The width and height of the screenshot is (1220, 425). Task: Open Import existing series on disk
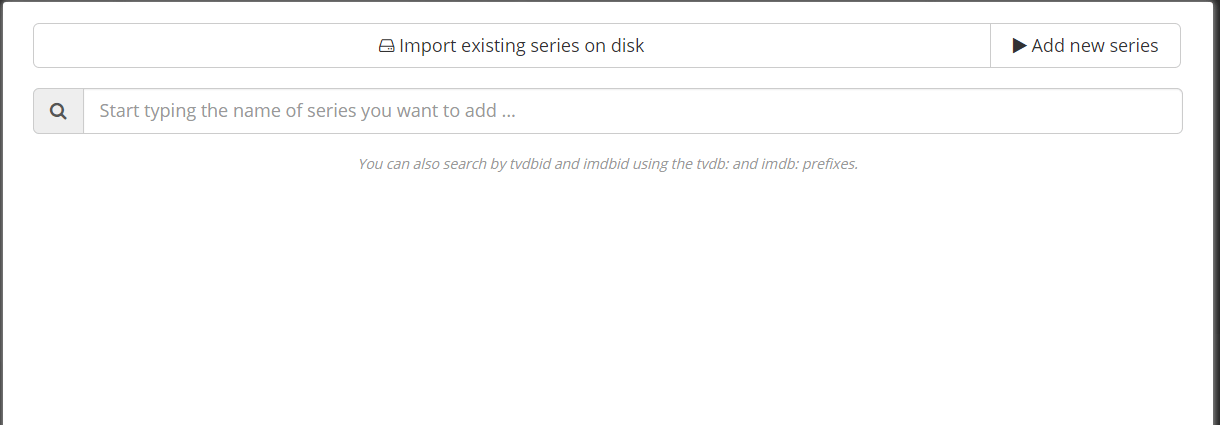[511, 46]
